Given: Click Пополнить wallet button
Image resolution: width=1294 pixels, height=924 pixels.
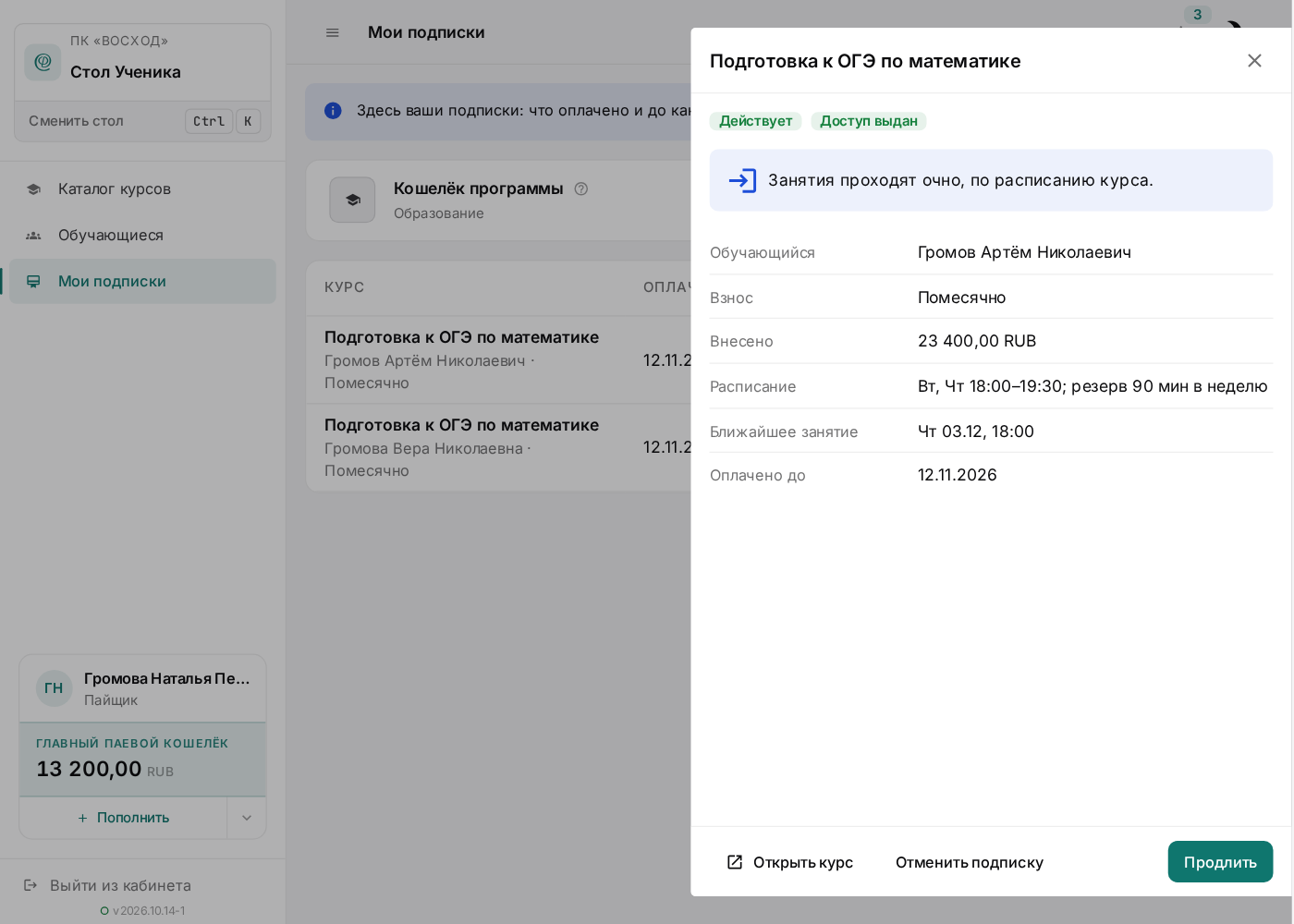Looking at the screenshot, I should coord(124,818).
